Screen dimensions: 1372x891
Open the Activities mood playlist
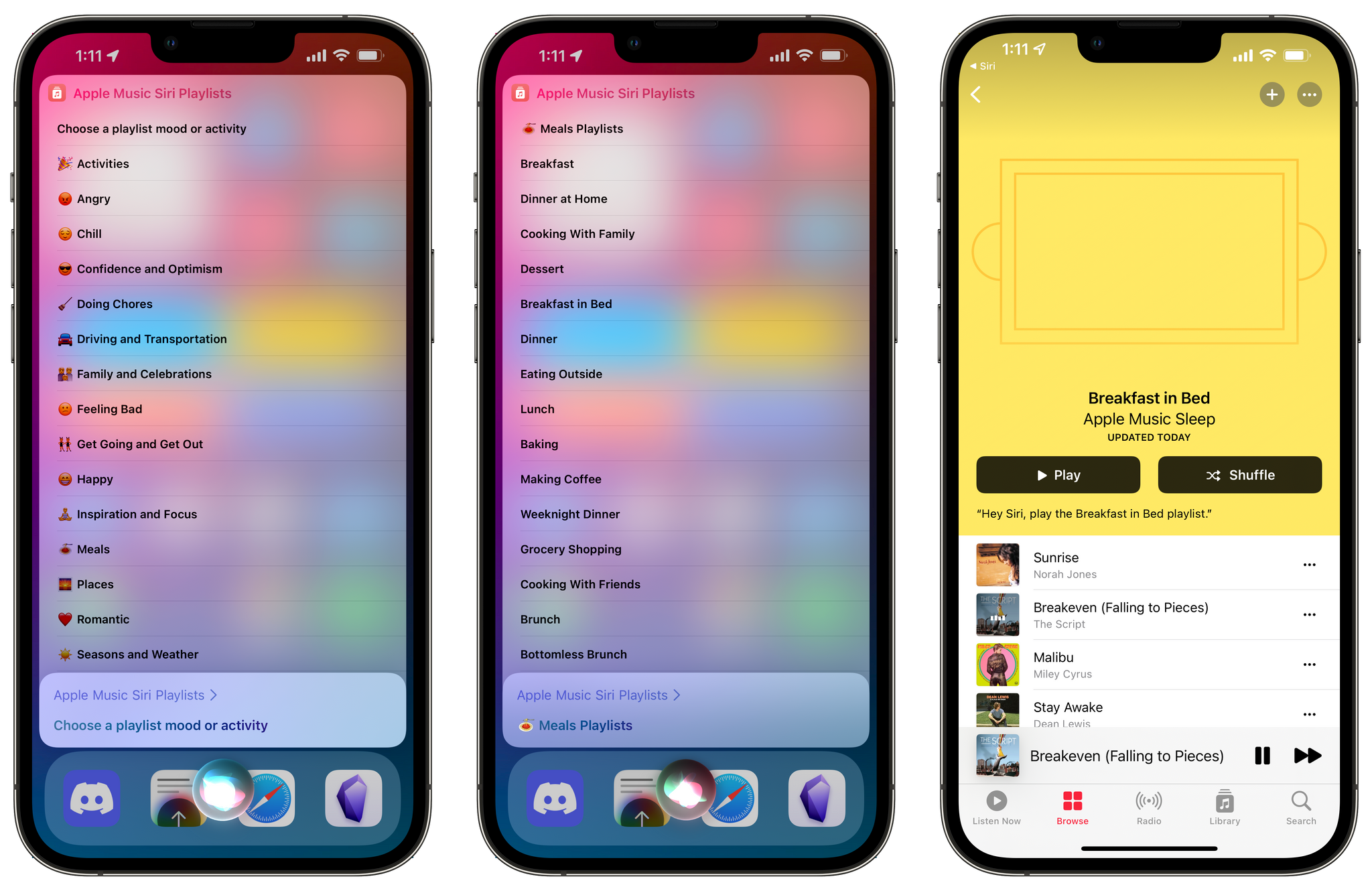tap(102, 164)
